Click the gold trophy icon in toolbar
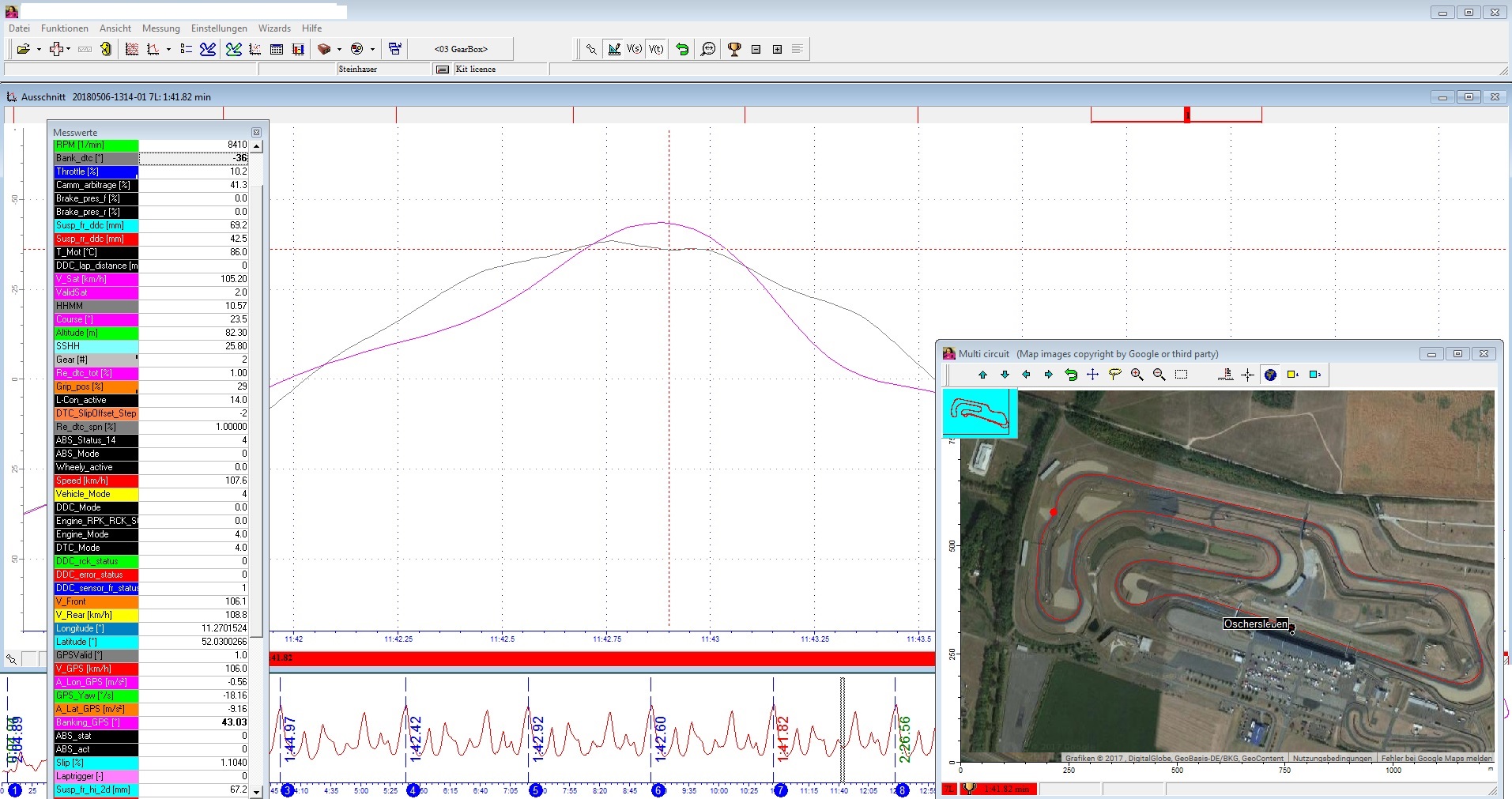This screenshot has width=1512, height=799. coord(734,49)
